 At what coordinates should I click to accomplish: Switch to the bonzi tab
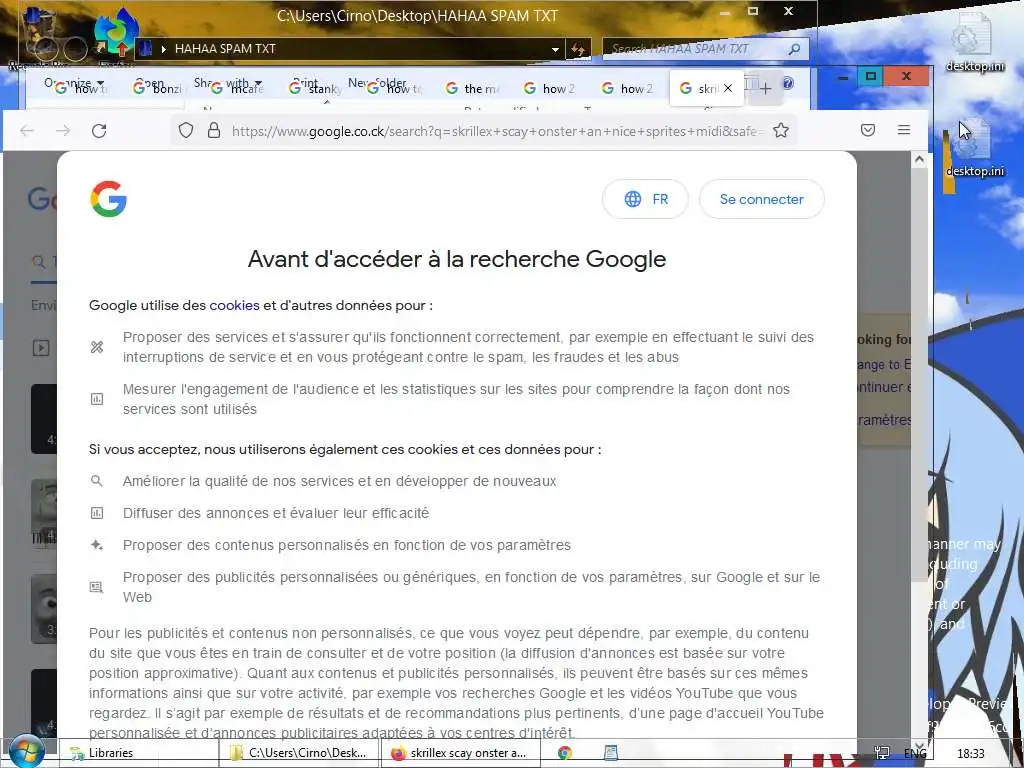157,88
